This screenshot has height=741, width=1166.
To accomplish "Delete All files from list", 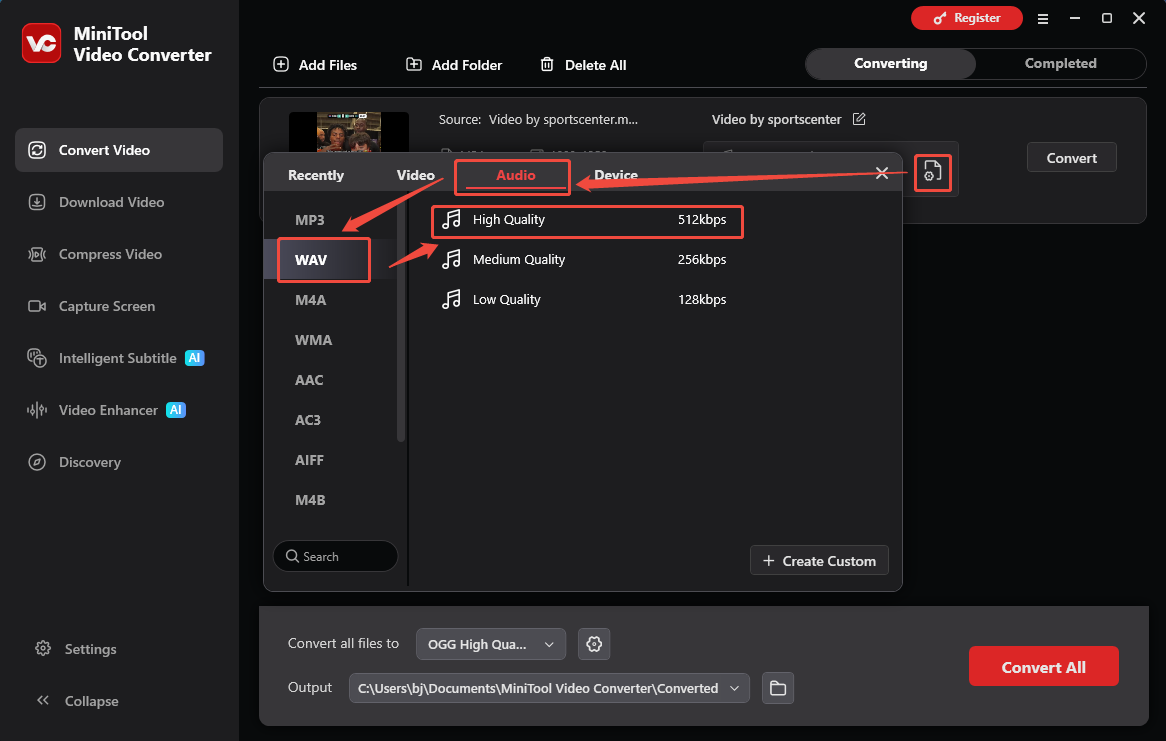I will tap(583, 65).
